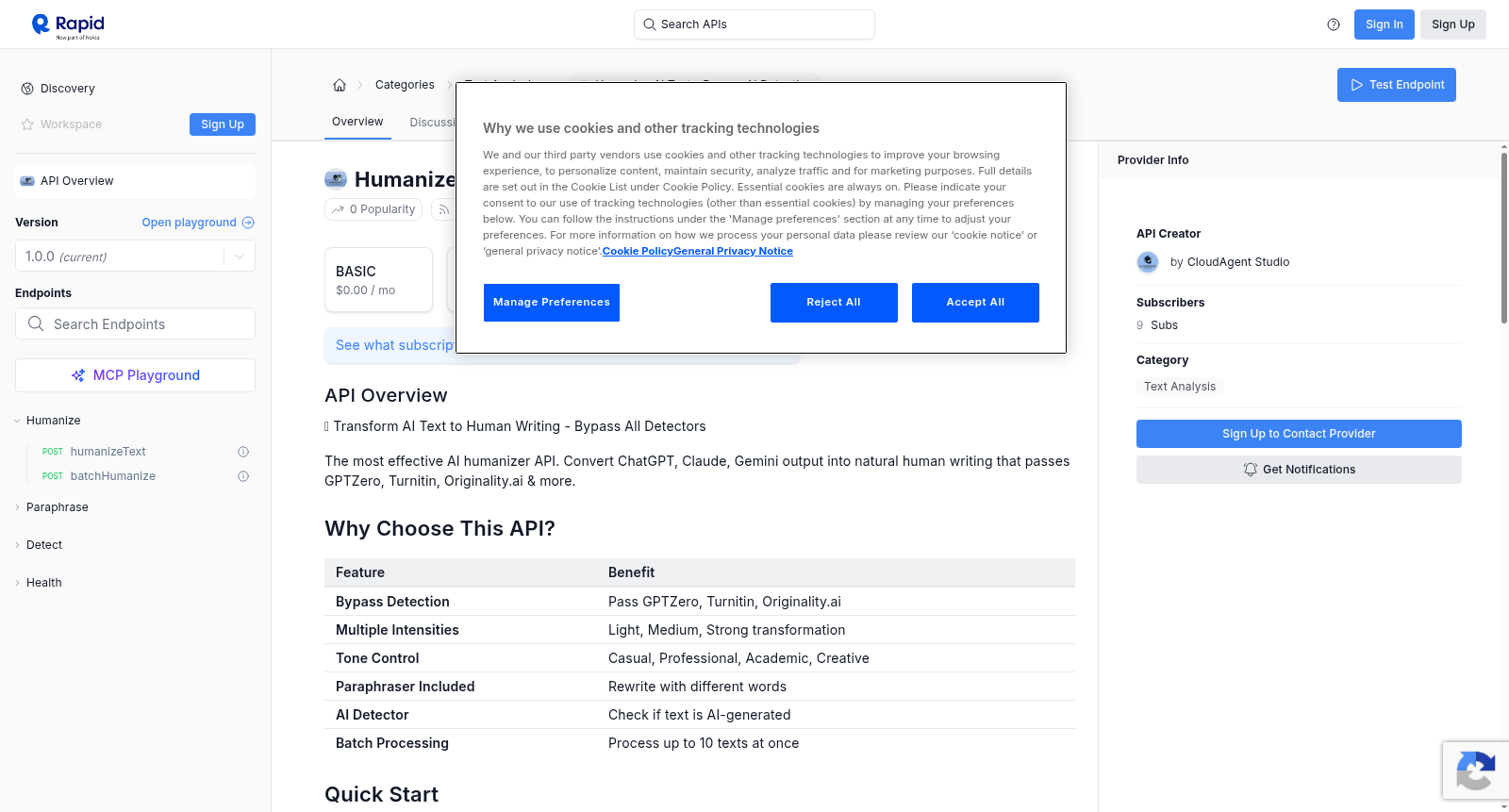Select API Overview in the sidebar
The height and width of the screenshot is (812, 1509).
135,181
